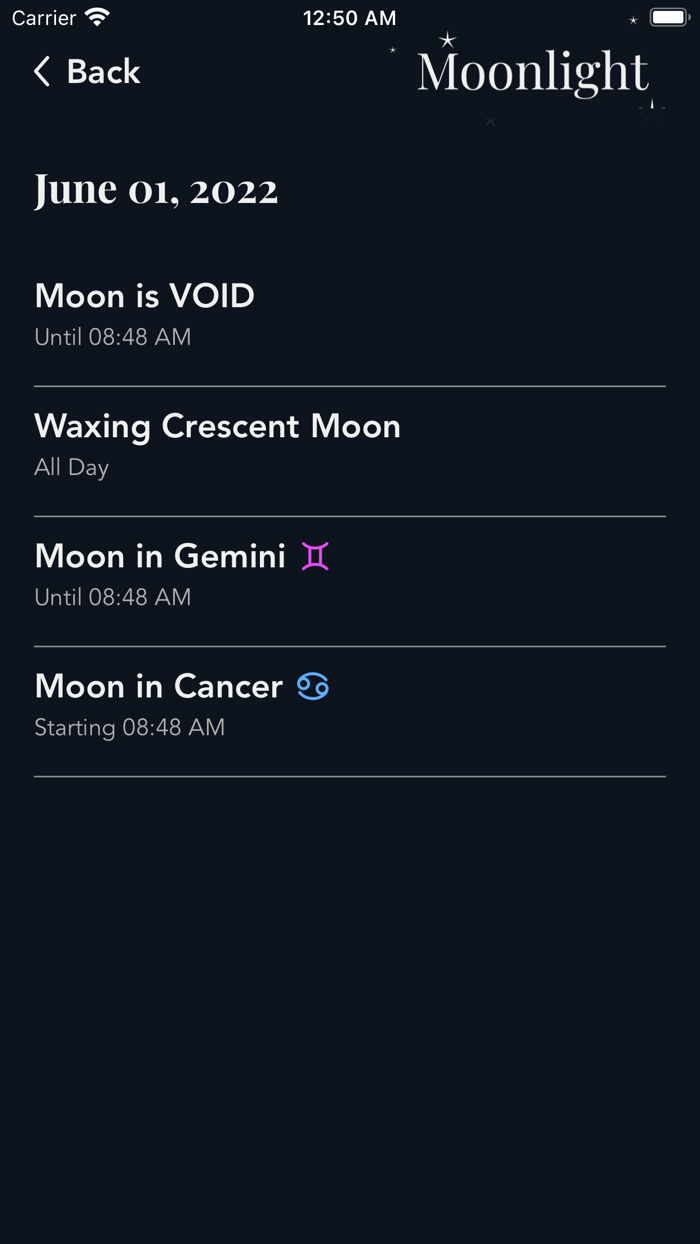Tap the 12:50 AM clock in status bar
This screenshot has height=1244, width=700.
coord(350,18)
